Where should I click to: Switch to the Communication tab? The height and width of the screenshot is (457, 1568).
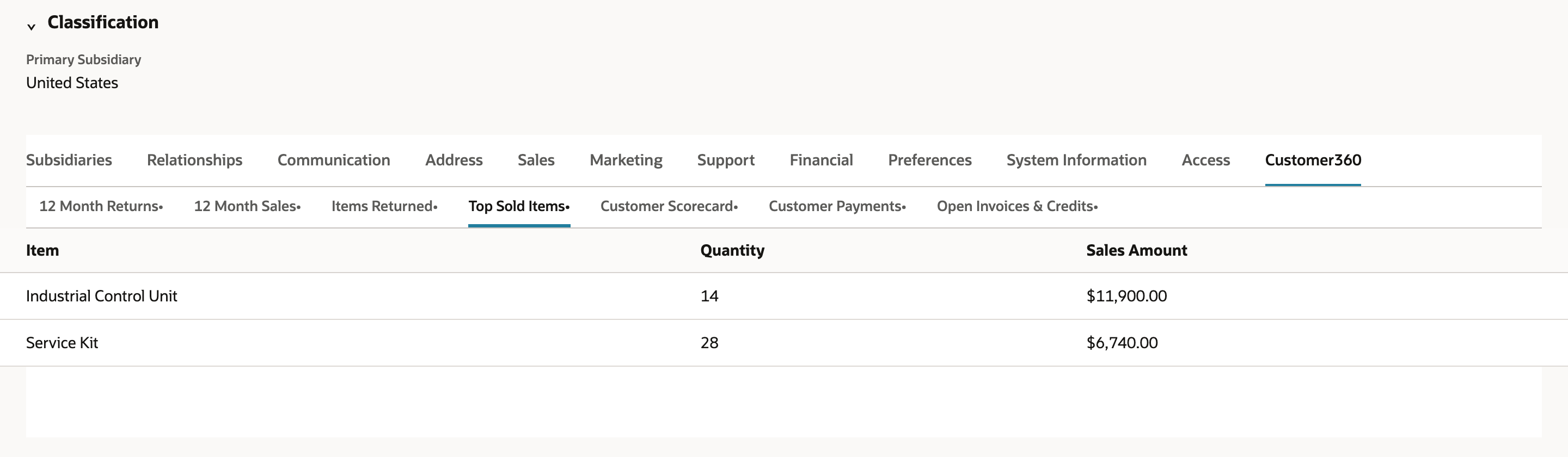click(x=334, y=160)
